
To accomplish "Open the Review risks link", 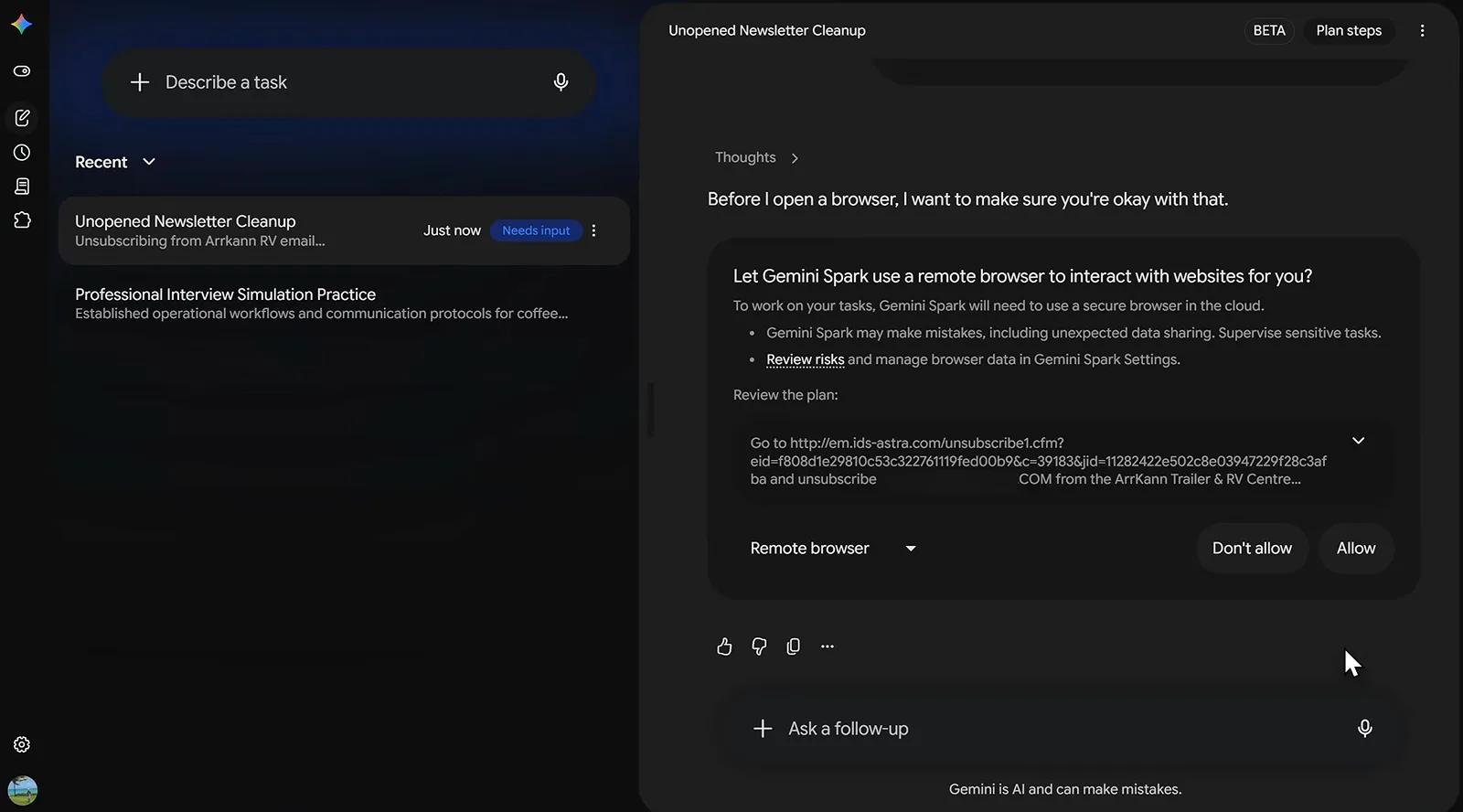I will (x=805, y=359).
